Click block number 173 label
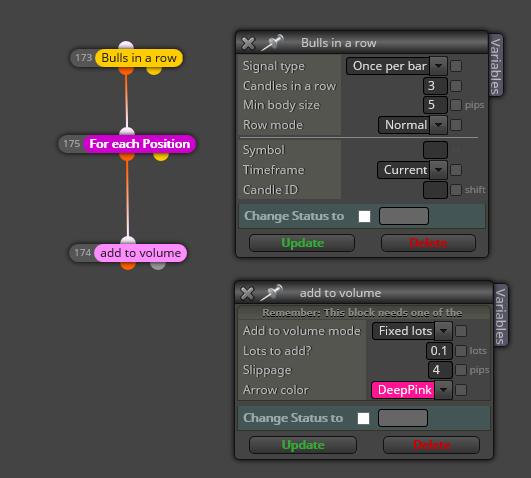The width and height of the screenshot is (531, 478). click(x=84, y=58)
